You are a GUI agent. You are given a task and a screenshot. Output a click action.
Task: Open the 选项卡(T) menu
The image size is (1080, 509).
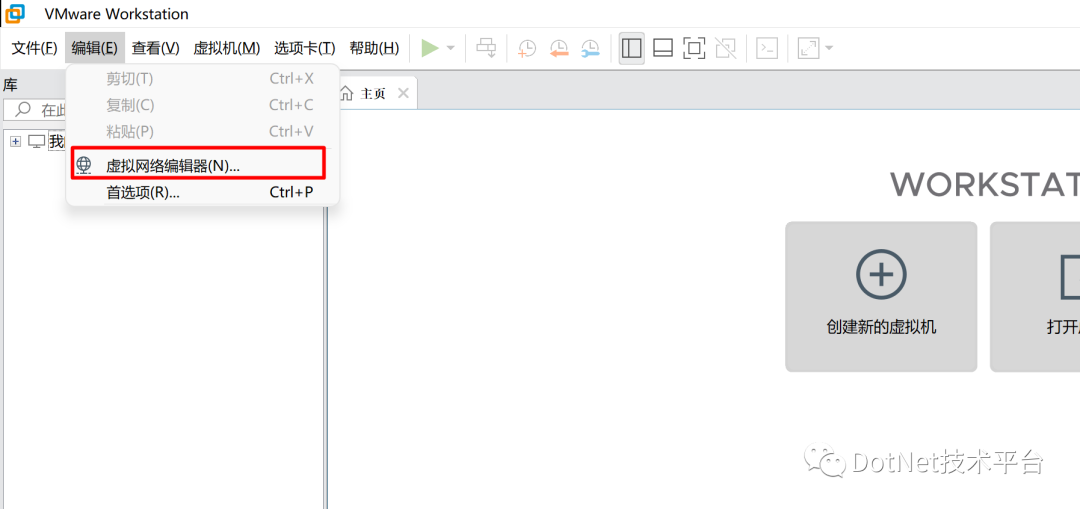pos(304,48)
